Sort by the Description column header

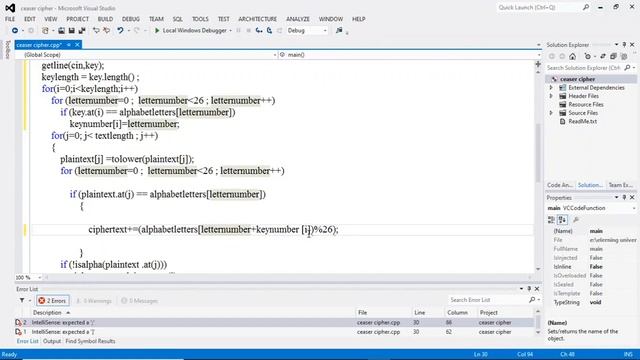coord(47,313)
